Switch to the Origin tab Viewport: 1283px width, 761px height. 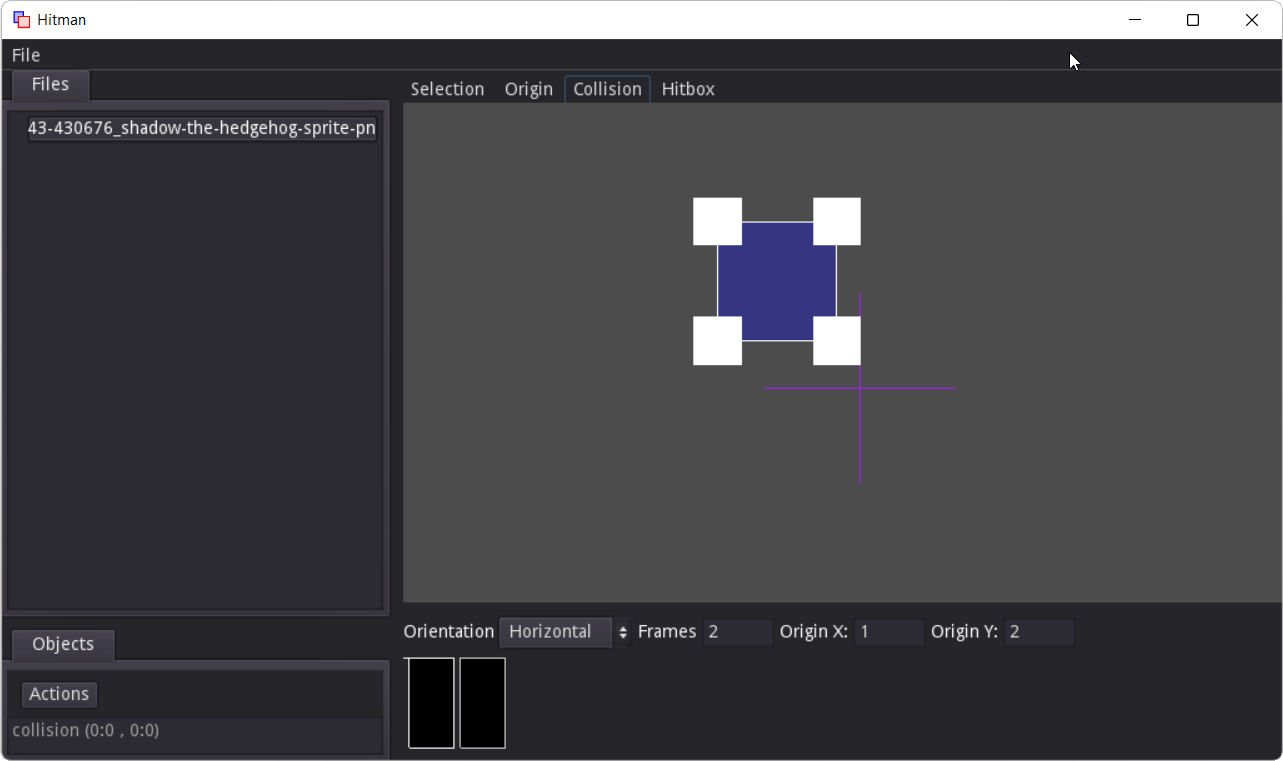pos(528,89)
